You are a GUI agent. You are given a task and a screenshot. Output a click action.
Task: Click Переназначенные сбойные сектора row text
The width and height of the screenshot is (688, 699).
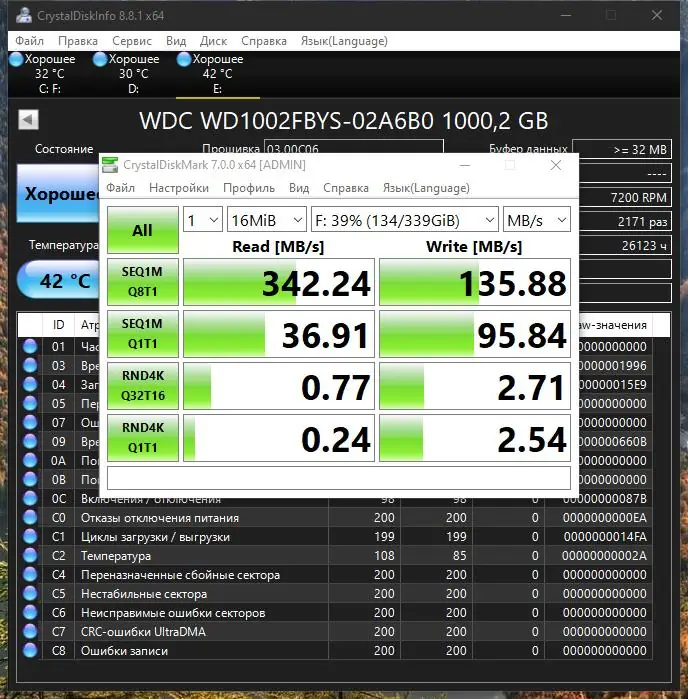tap(181, 575)
